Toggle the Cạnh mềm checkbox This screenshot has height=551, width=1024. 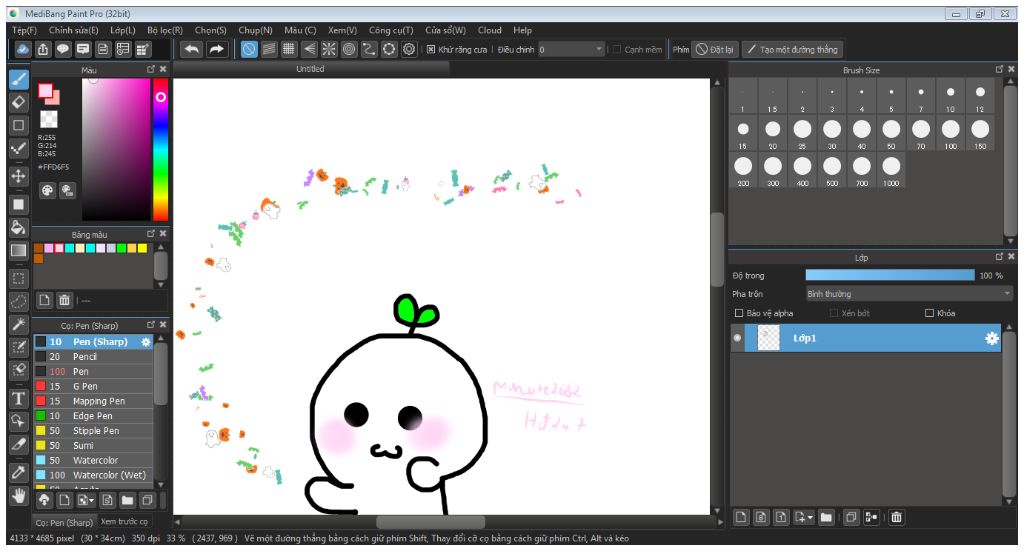click(616, 50)
